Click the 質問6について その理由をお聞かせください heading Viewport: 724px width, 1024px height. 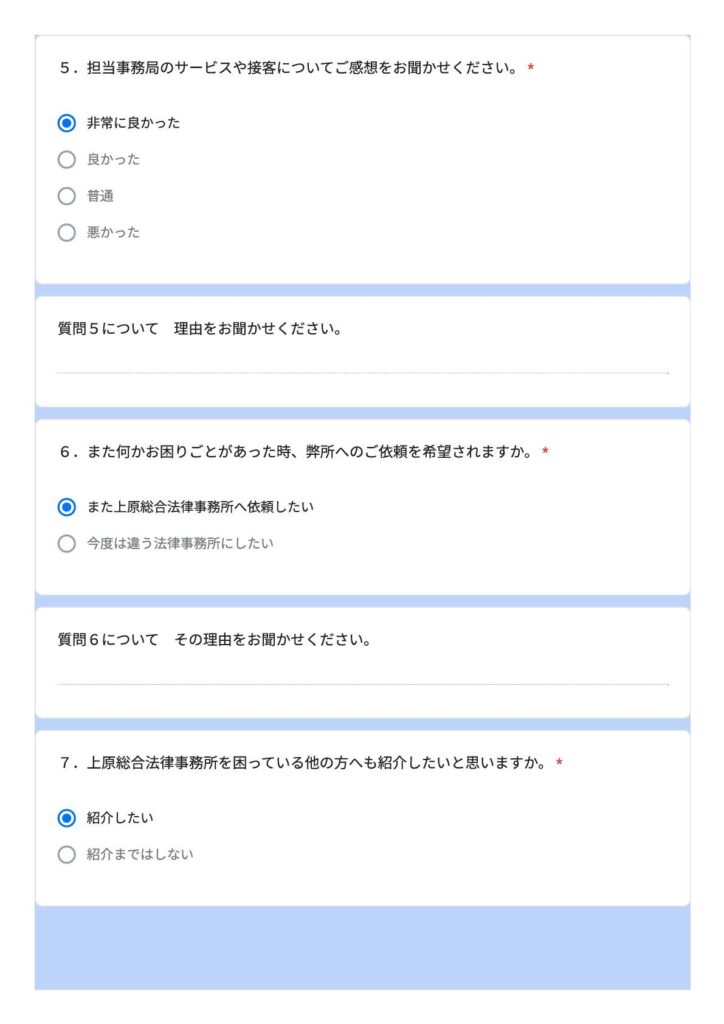(x=214, y=640)
